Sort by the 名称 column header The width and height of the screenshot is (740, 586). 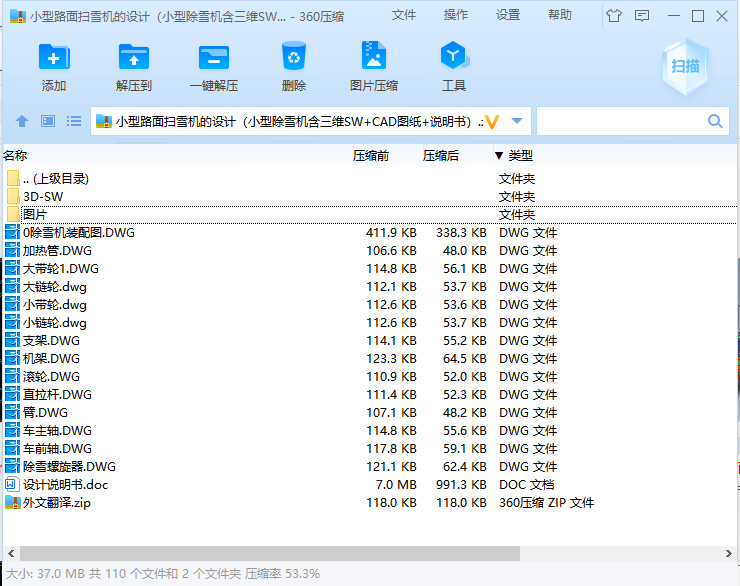pos(15,155)
